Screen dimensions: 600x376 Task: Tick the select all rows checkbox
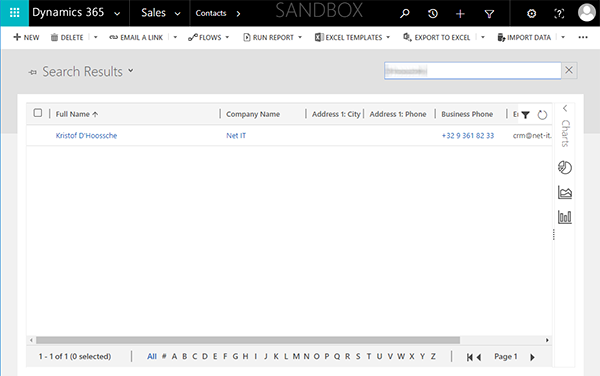click(38, 113)
